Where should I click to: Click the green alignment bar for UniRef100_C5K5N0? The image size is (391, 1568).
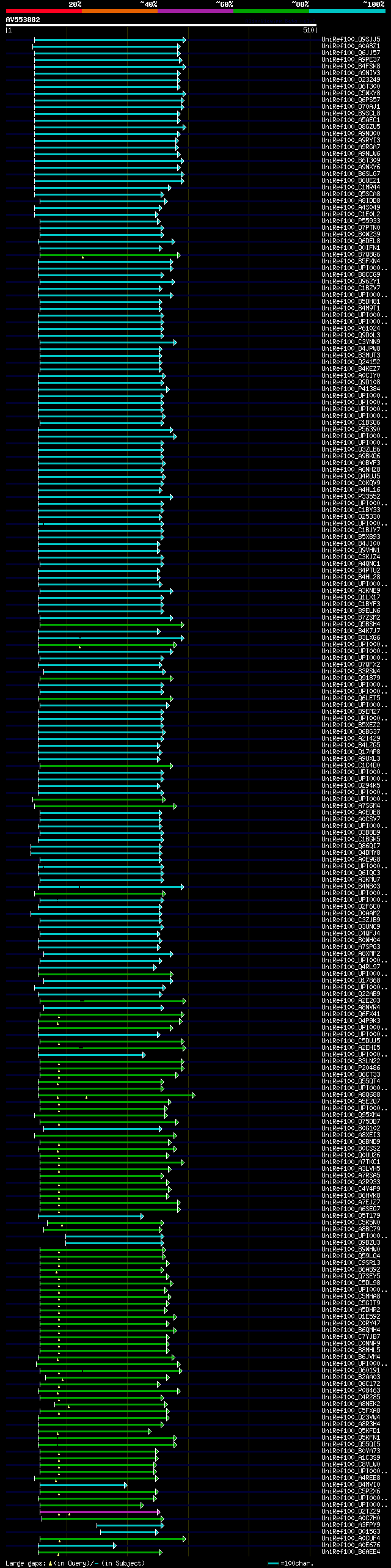(106, 1223)
